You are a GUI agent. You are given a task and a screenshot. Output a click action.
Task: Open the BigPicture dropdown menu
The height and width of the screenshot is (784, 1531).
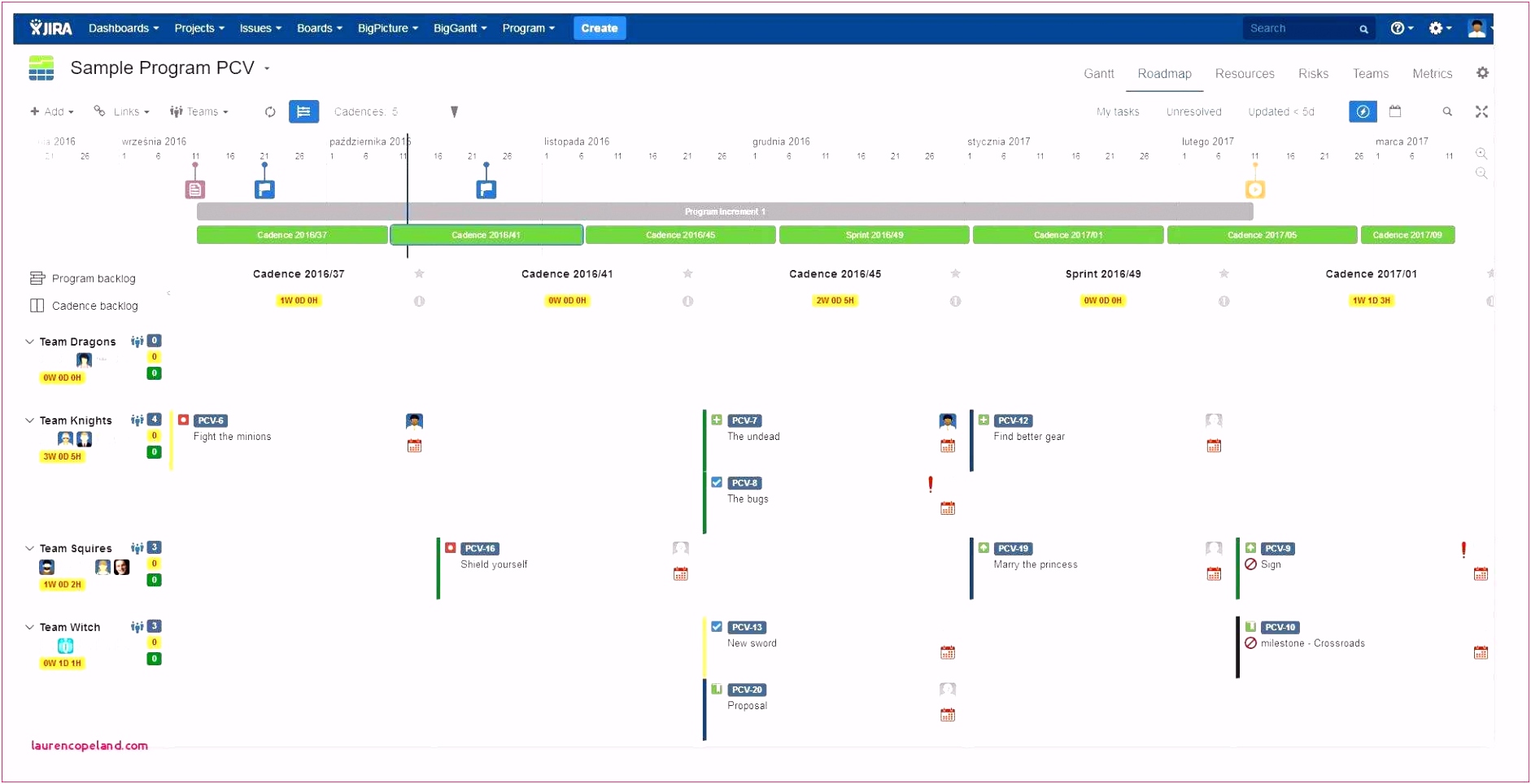point(388,28)
